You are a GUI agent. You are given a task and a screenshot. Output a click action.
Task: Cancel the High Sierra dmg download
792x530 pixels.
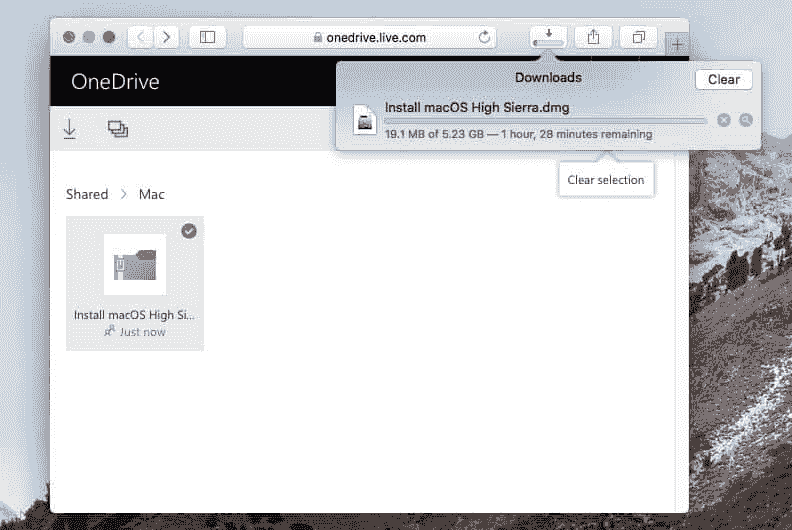click(723, 120)
